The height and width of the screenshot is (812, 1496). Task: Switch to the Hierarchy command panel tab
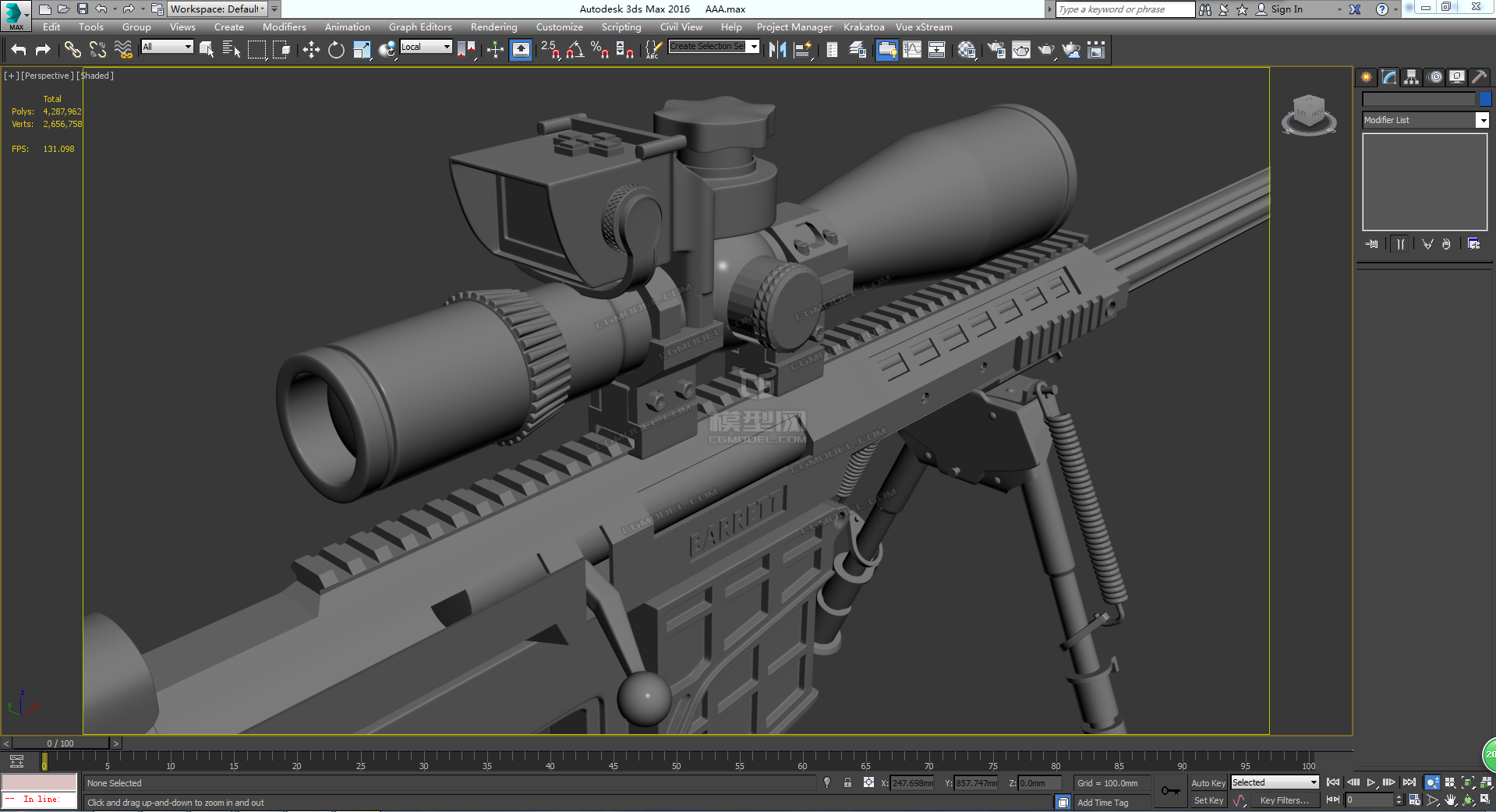point(1411,77)
